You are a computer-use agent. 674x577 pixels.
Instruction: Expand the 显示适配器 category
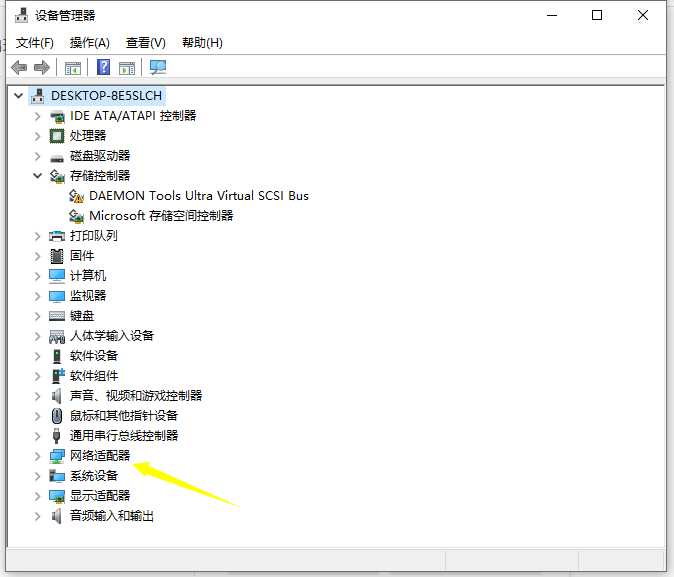pos(38,496)
